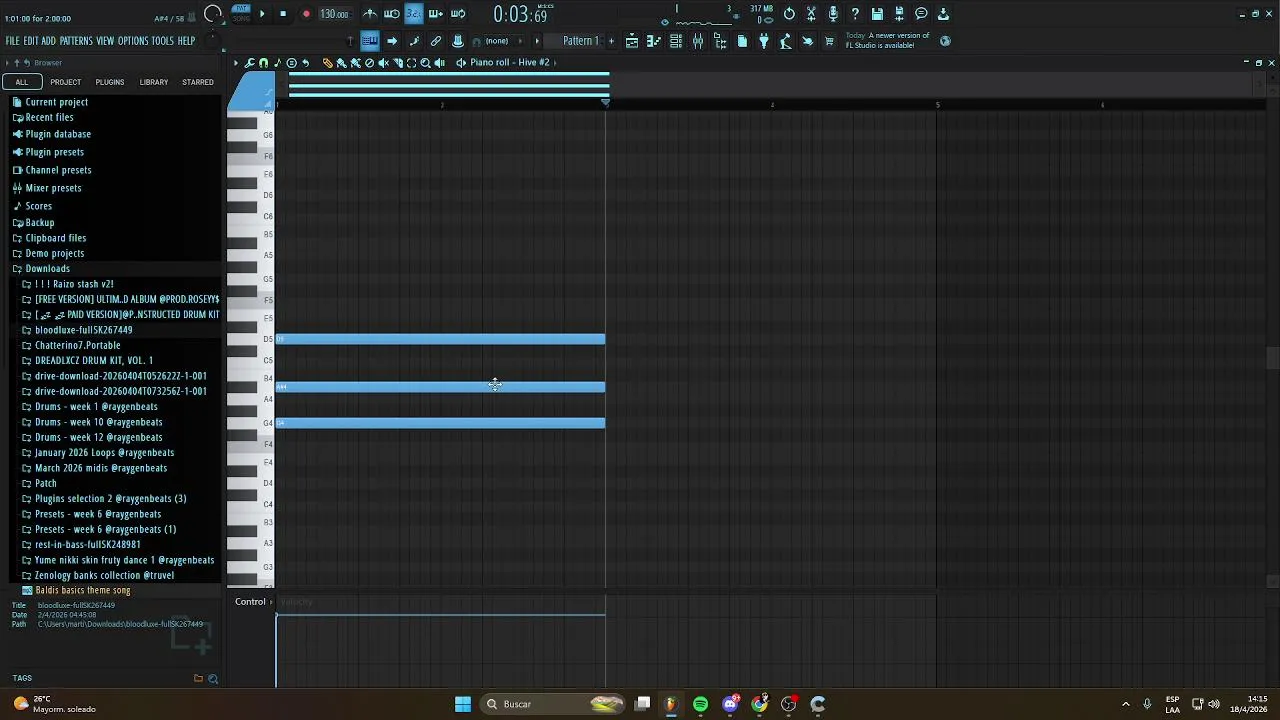The image size is (1280, 720).
Task: Toggle the recording countdown button
Action: (414, 14)
